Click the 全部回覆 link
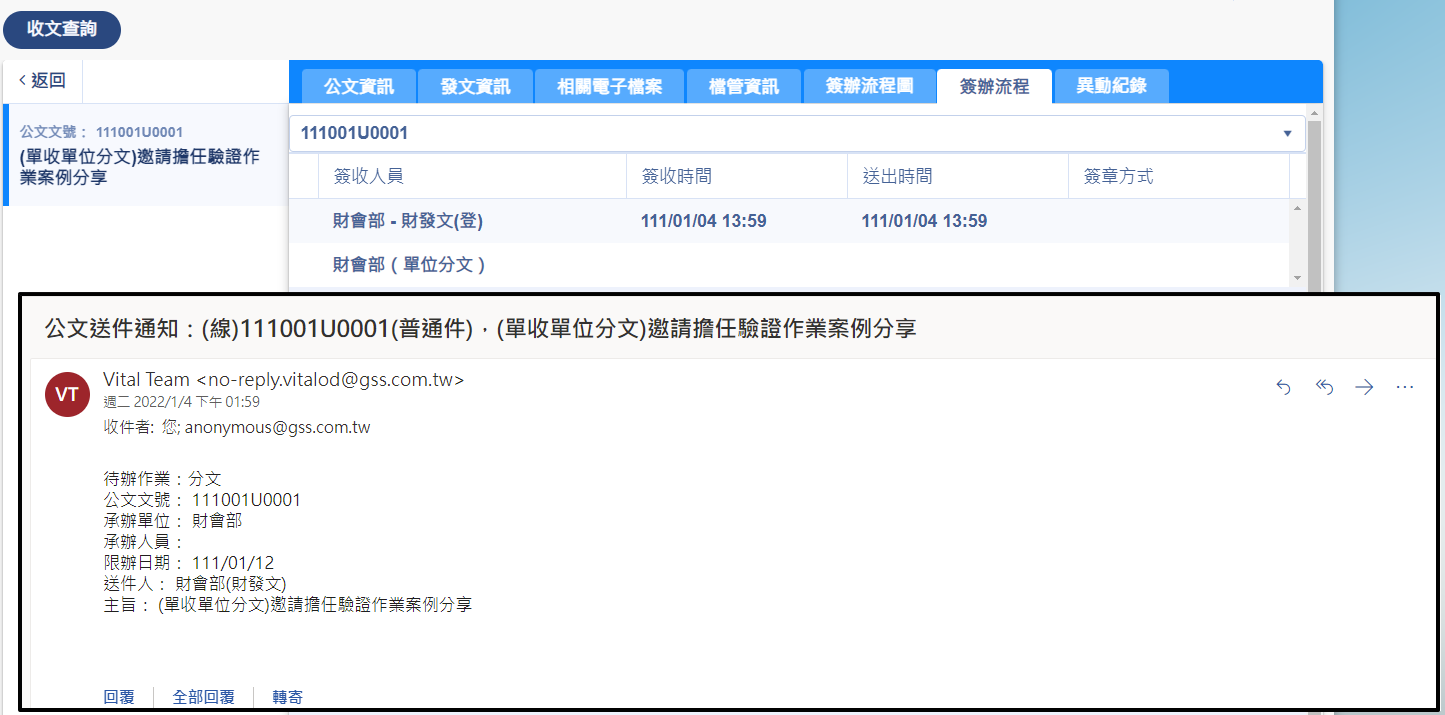Image resolution: width=1445 pixels, height=715 pixels. 203,697
